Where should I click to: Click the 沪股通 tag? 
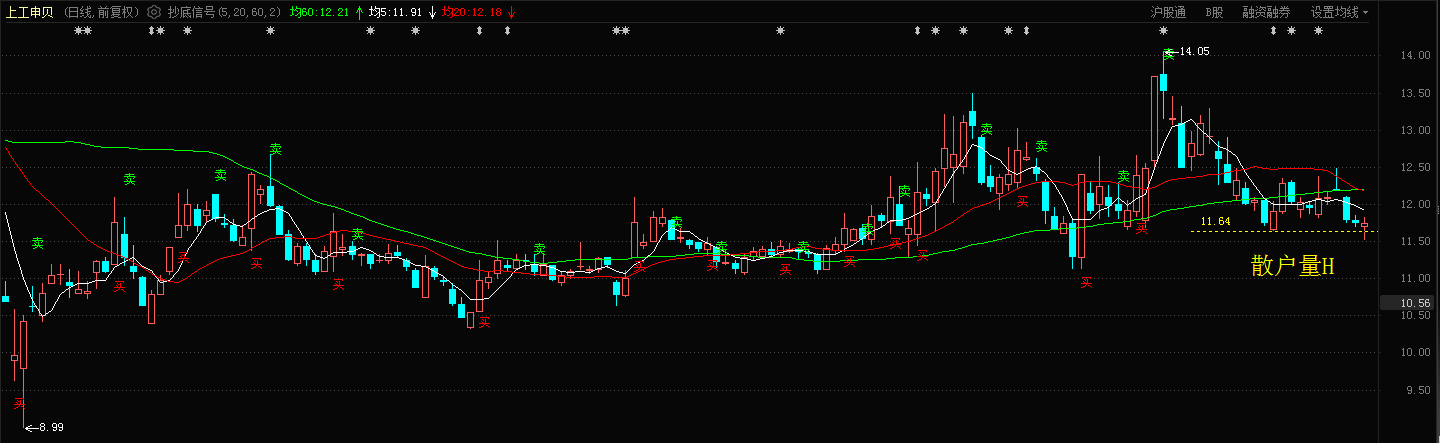1168,12
